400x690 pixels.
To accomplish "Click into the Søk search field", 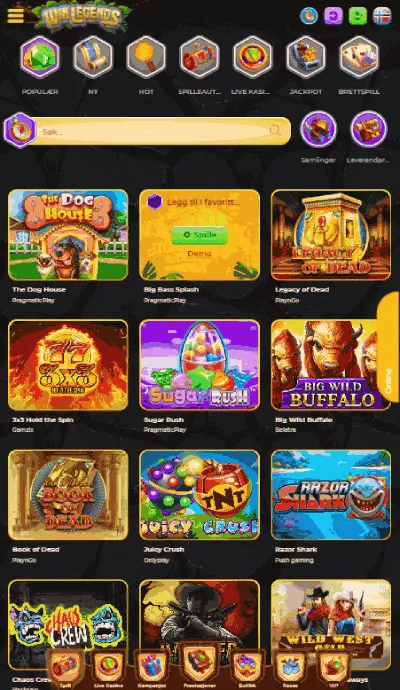I will click(161, 131).
